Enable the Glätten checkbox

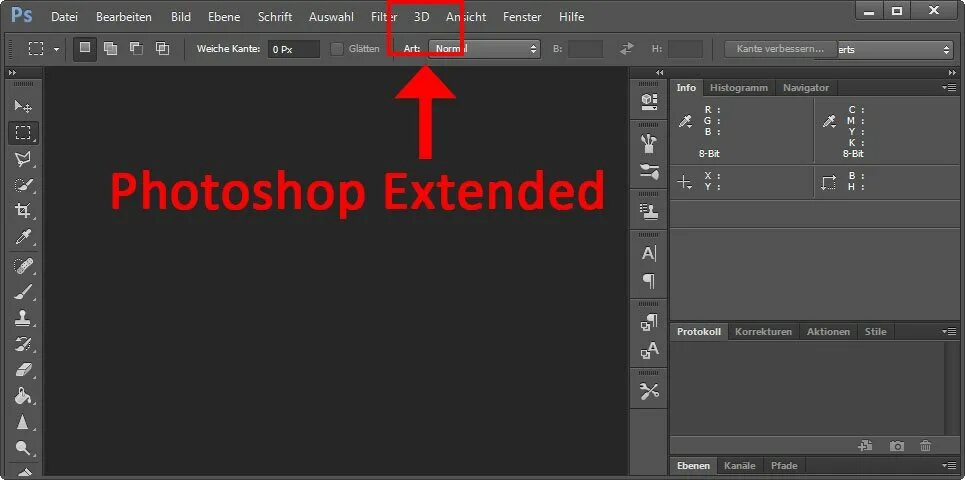337,49
